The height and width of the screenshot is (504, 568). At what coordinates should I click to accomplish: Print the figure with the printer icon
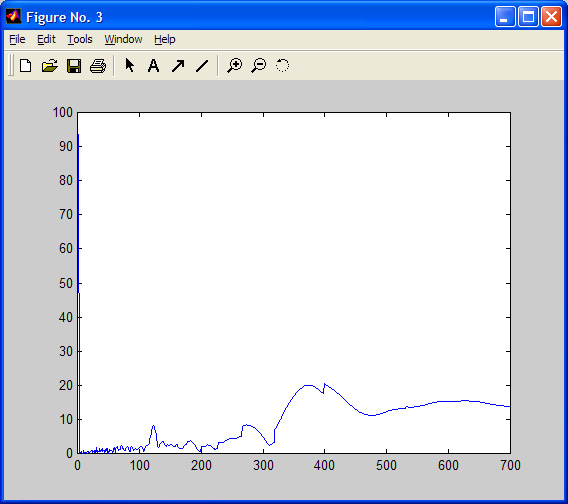[98, 66]
